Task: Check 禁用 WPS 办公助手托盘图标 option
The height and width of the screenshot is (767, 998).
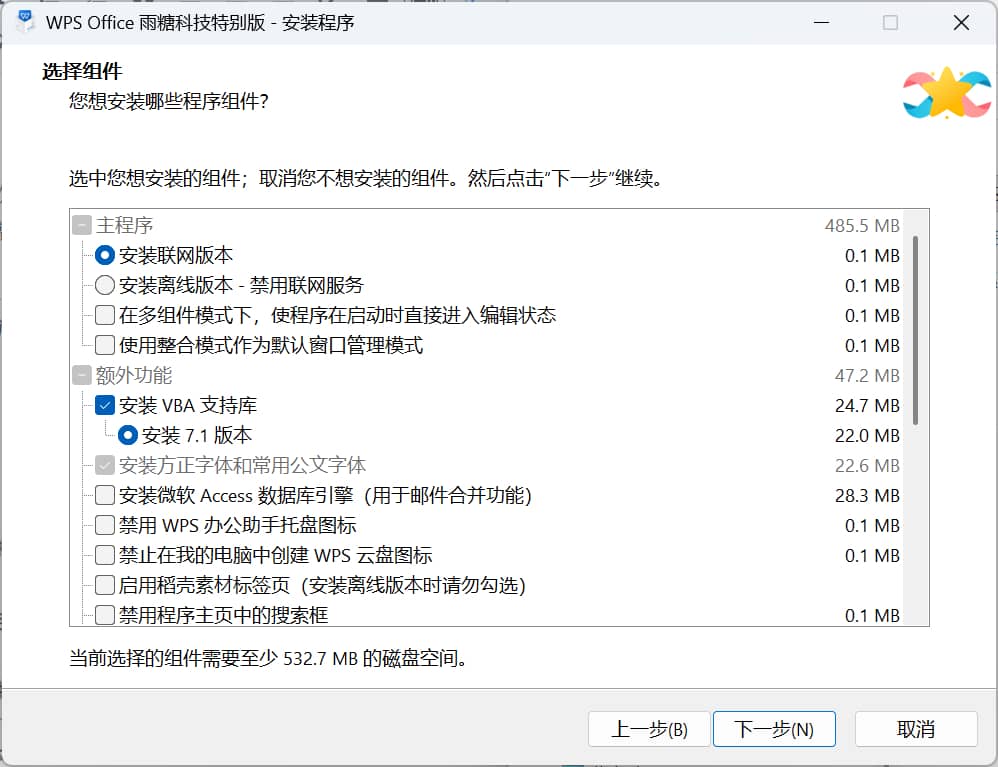Action: 104,525
